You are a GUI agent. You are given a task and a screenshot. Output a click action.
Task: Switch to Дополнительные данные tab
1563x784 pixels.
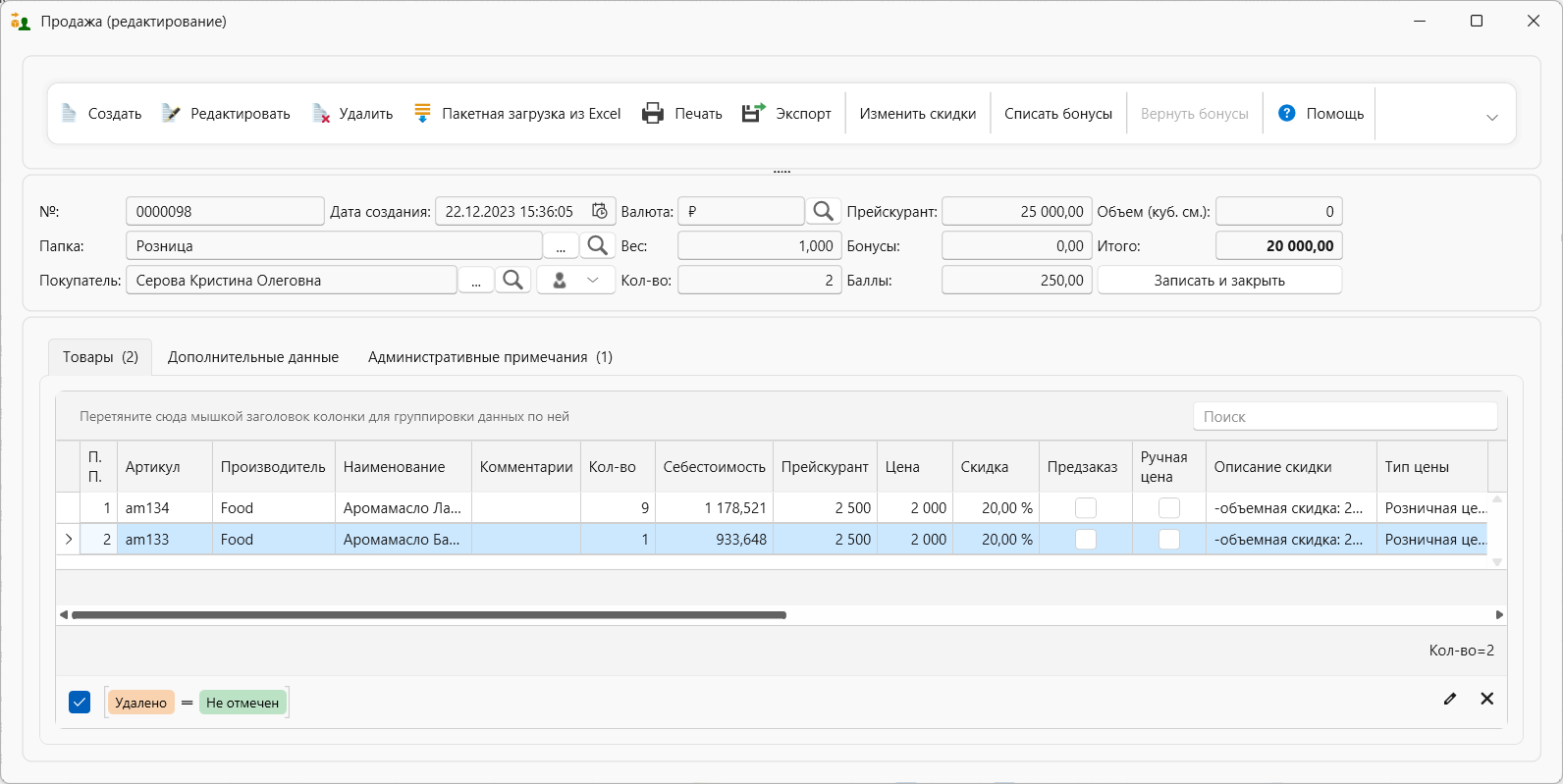click(253, 357)
